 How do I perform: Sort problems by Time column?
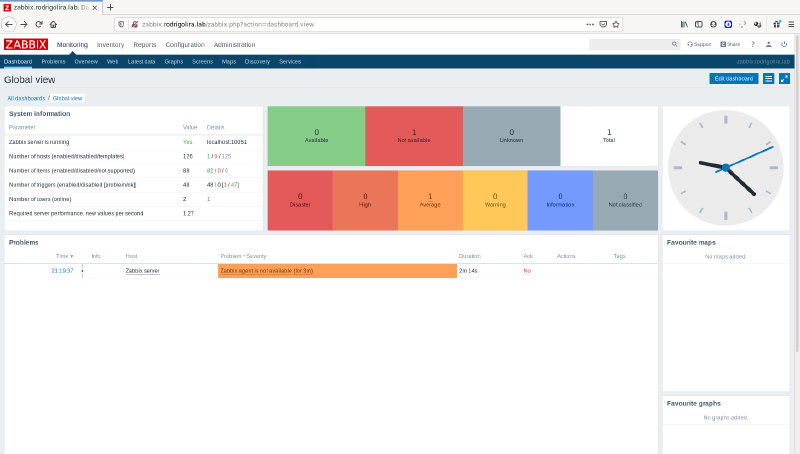64,256
